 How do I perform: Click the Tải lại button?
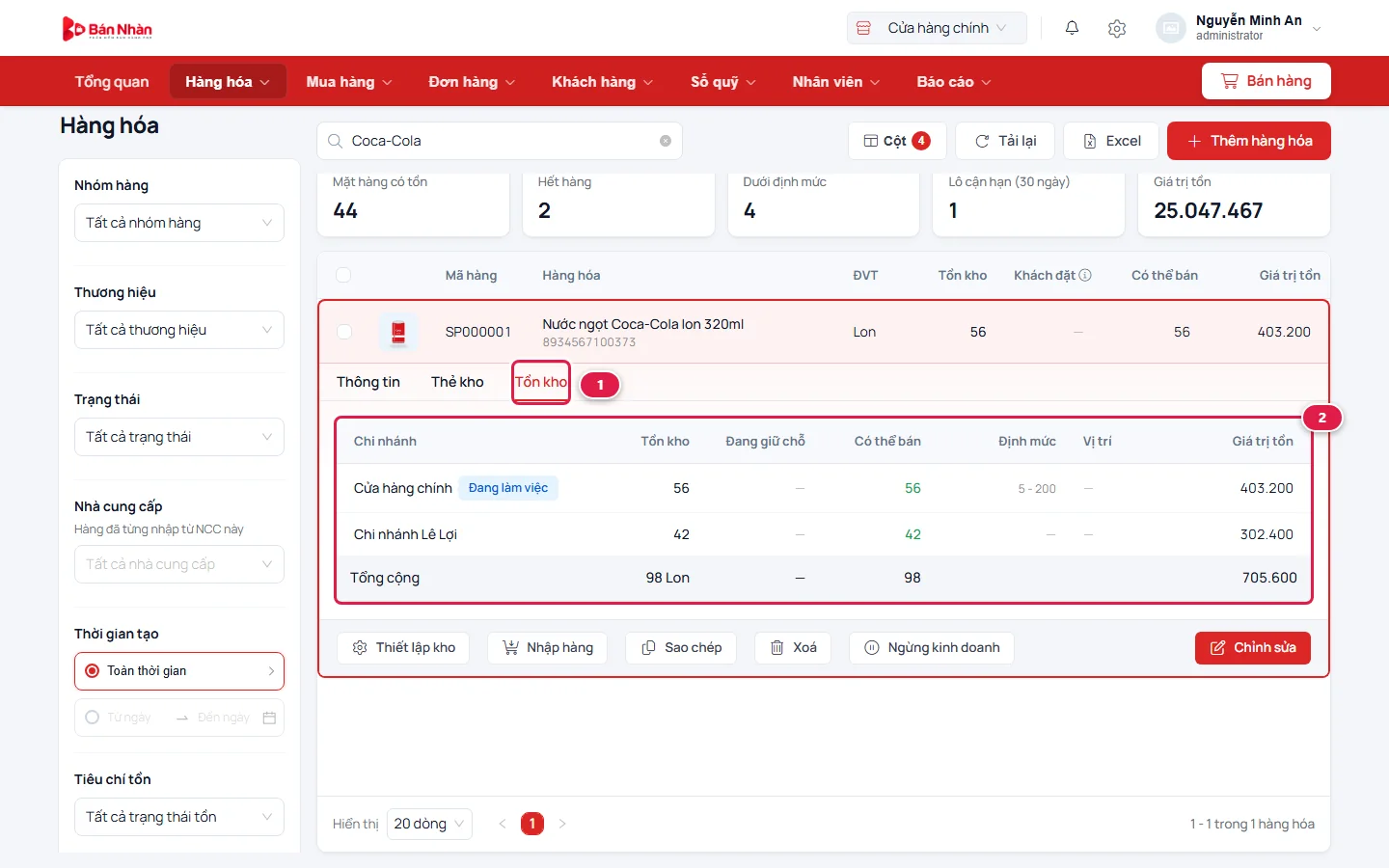click(1005, 141)
